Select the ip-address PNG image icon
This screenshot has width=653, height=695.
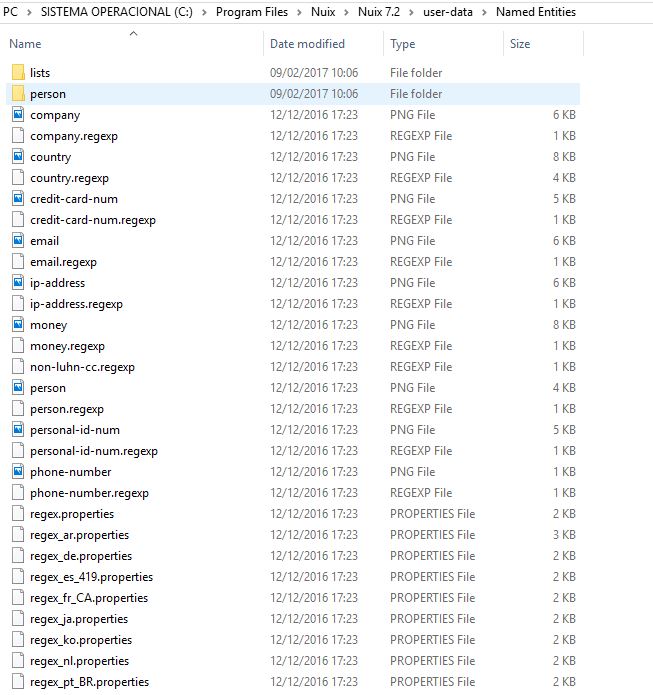[x=18, y=283]
